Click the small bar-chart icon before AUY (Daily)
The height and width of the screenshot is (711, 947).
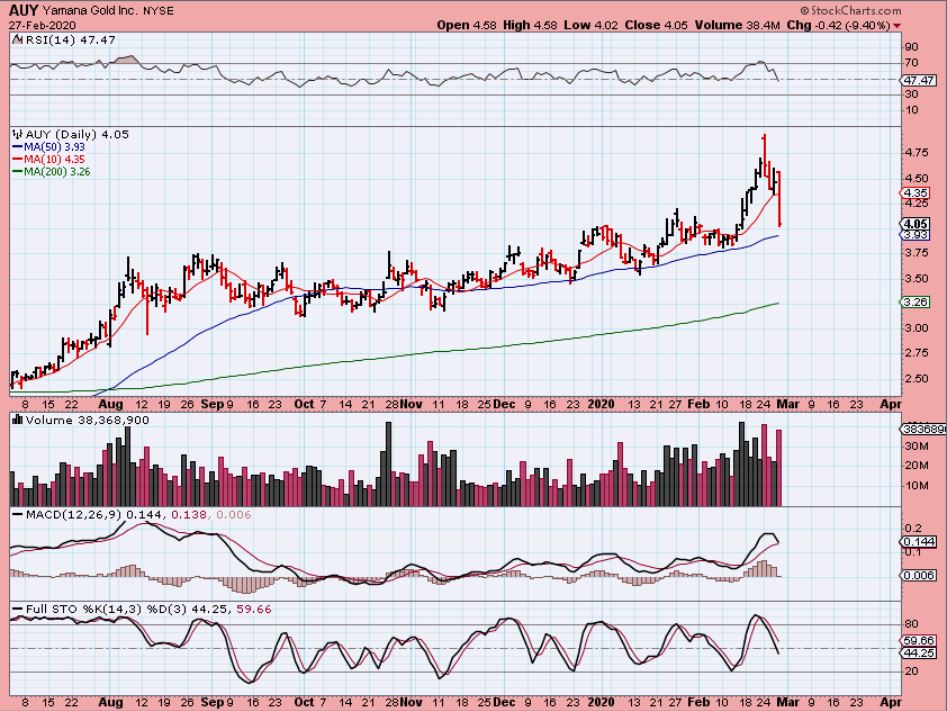tap(18, 135)
